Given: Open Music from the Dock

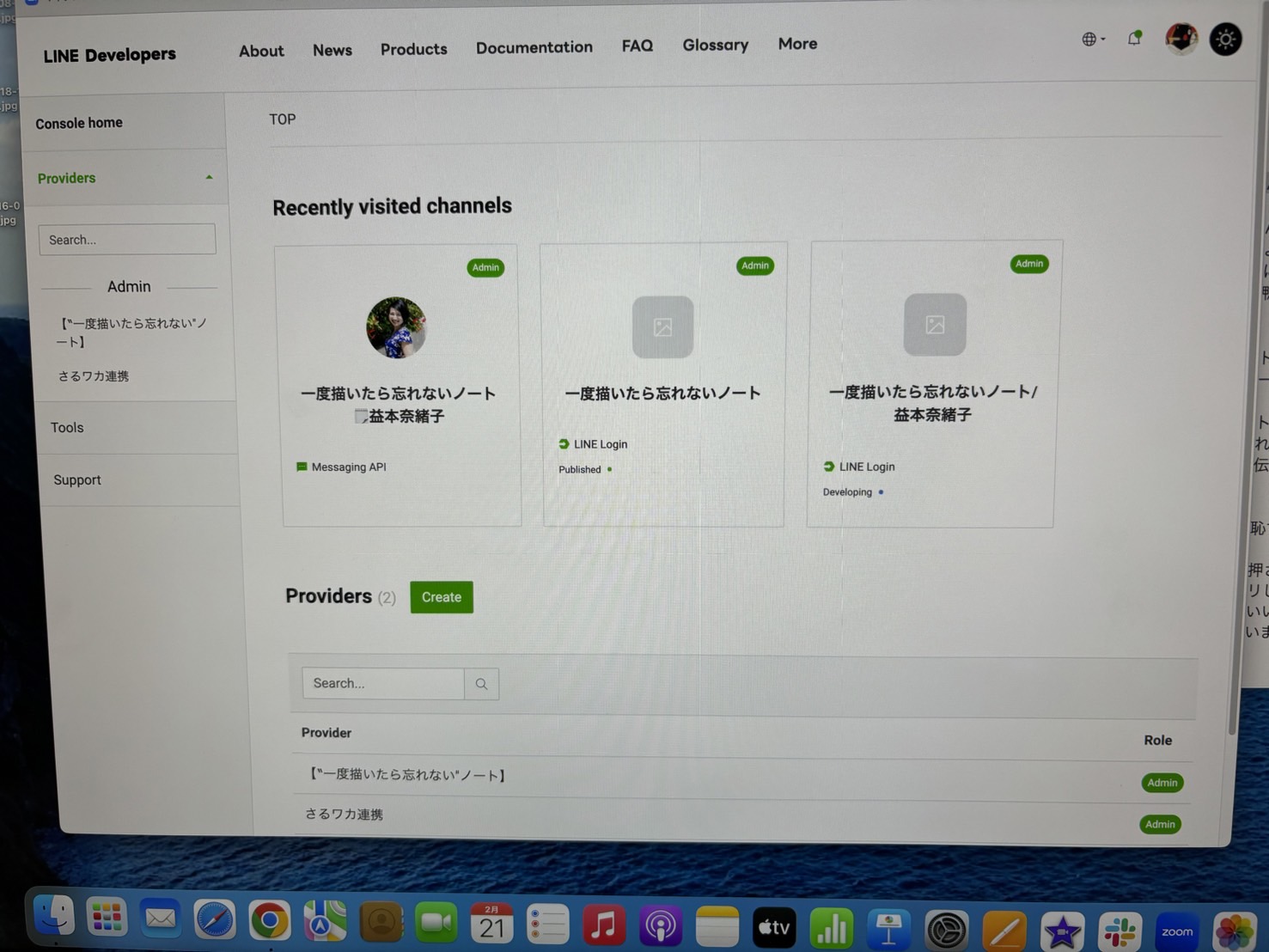Looking at the screenshot, I should point(604,926).
